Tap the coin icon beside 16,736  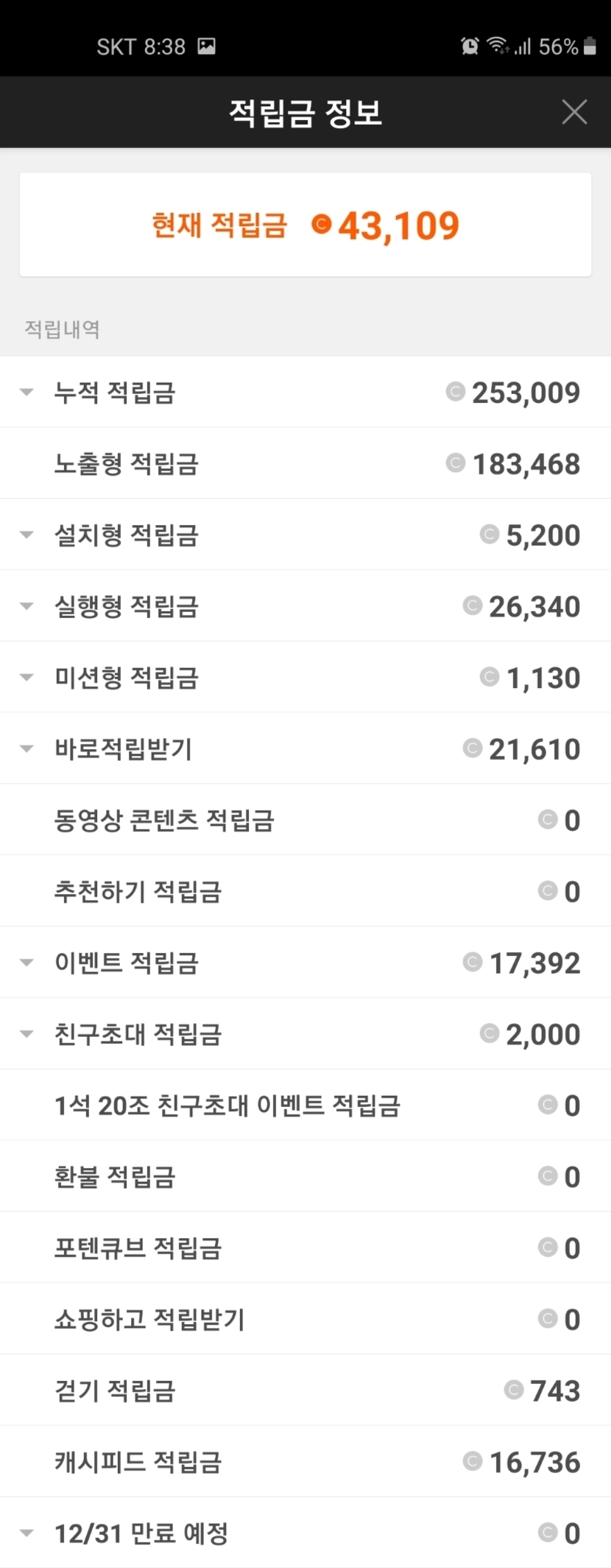pos(472,1461)
